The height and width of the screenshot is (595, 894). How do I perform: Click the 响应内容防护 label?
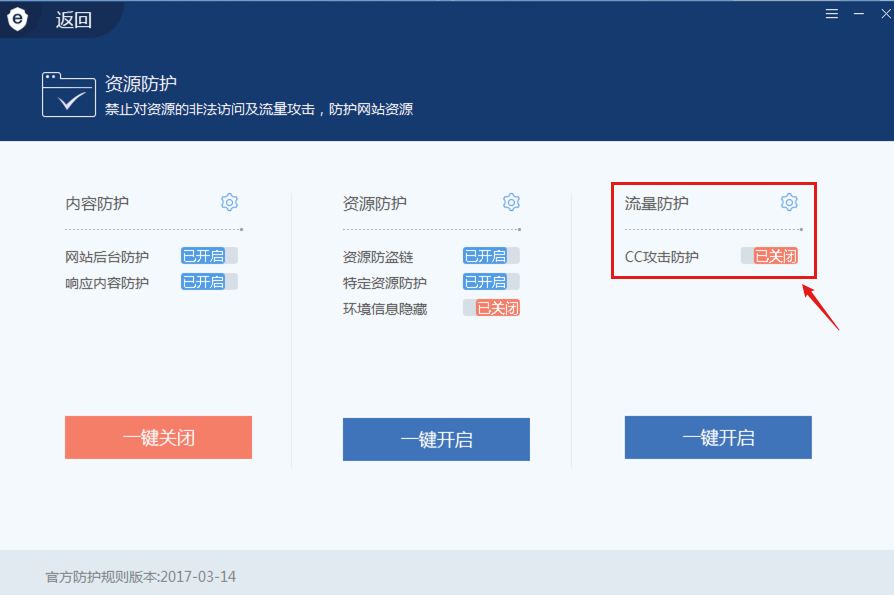tap(107, 283)
